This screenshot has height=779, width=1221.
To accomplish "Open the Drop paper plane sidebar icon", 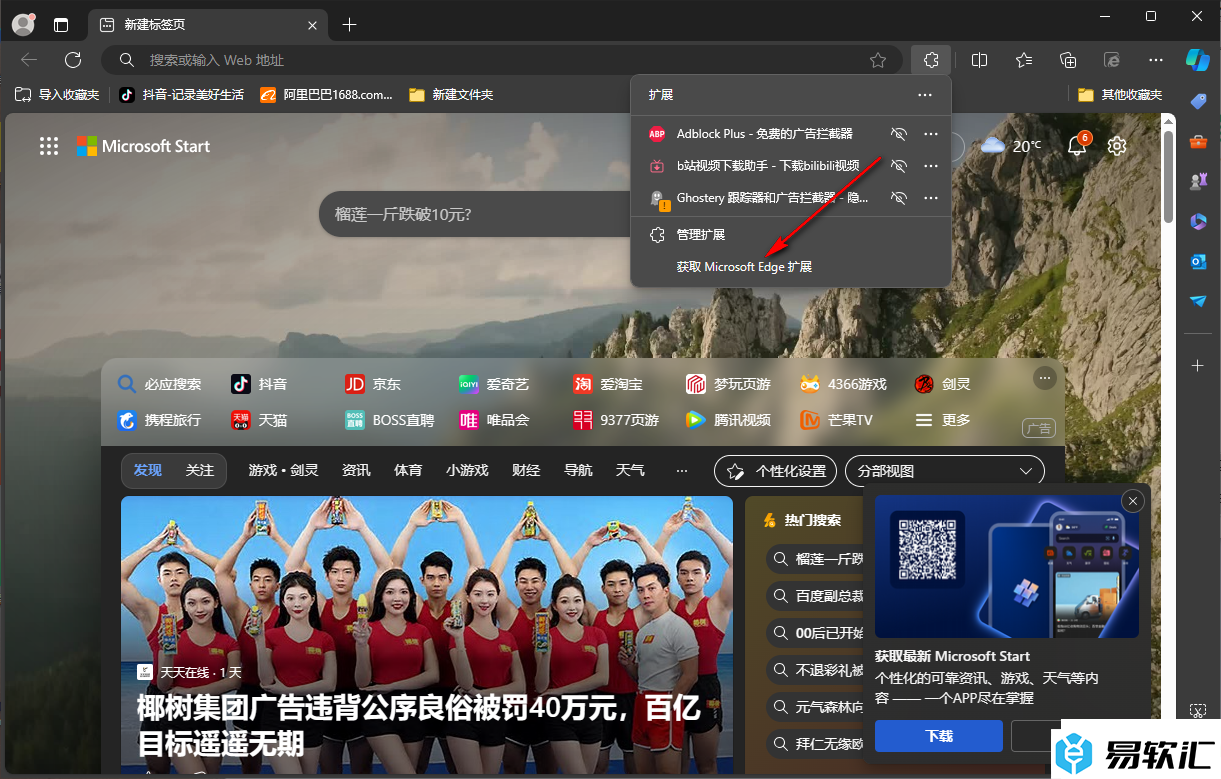I will tap(1198, 301).
